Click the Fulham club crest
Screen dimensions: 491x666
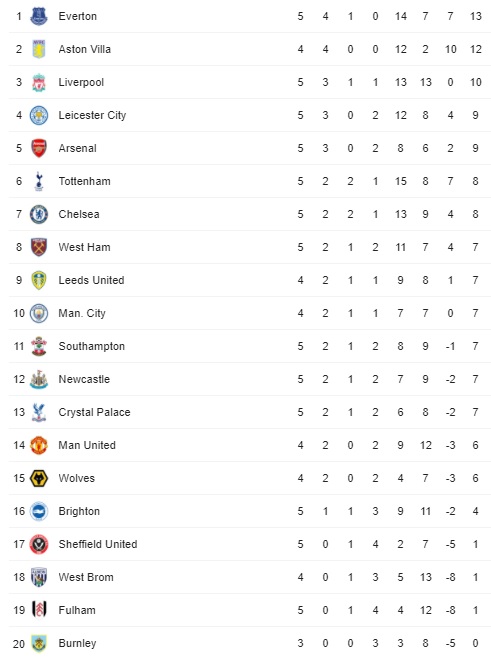39,610
